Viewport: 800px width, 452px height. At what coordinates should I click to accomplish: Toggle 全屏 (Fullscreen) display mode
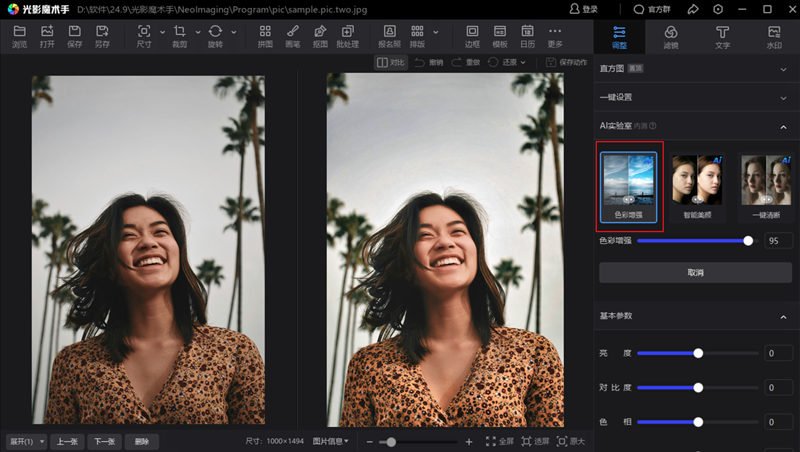tap(500, 441)
